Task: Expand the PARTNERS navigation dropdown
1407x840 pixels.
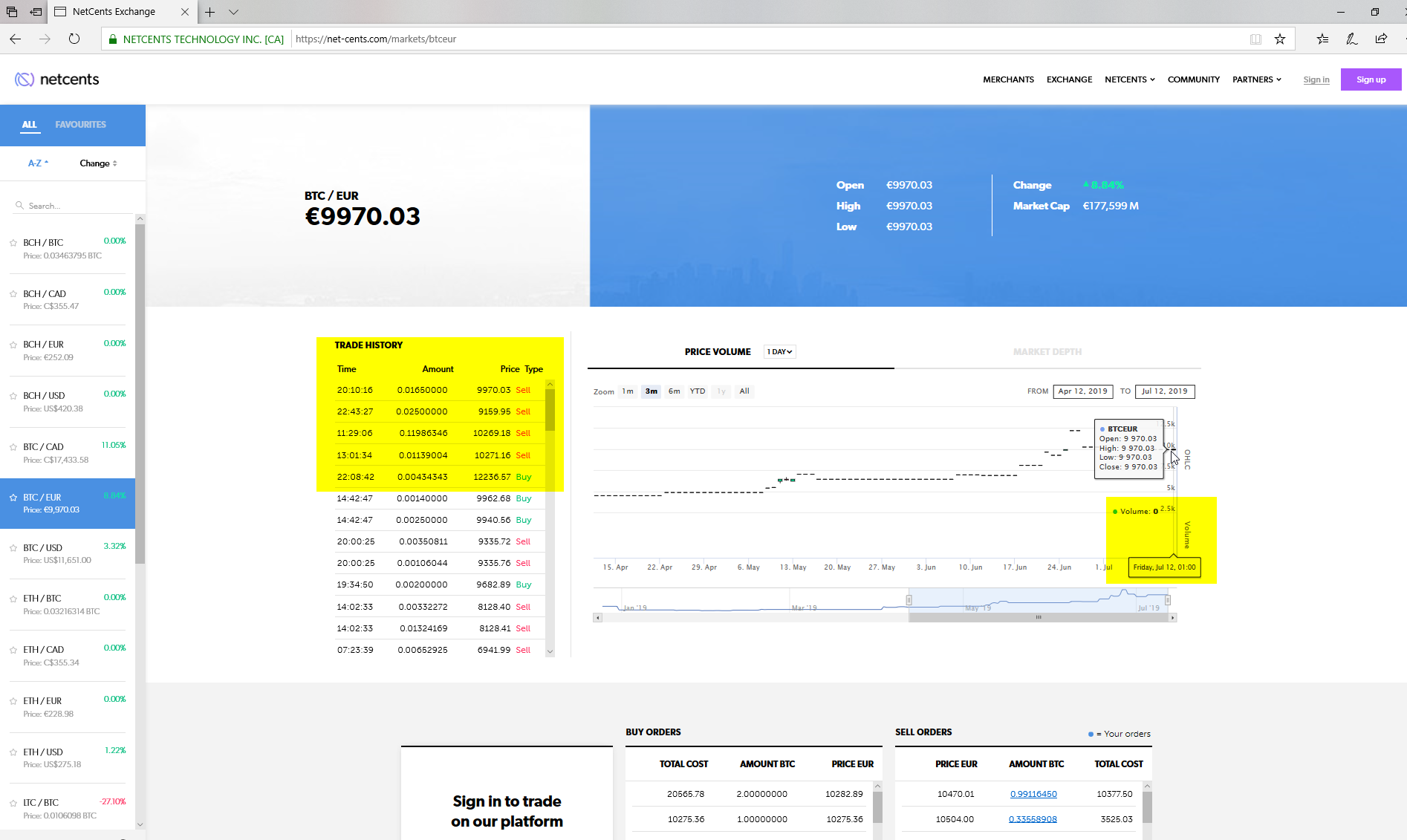Action: [x=1256, y=79]
